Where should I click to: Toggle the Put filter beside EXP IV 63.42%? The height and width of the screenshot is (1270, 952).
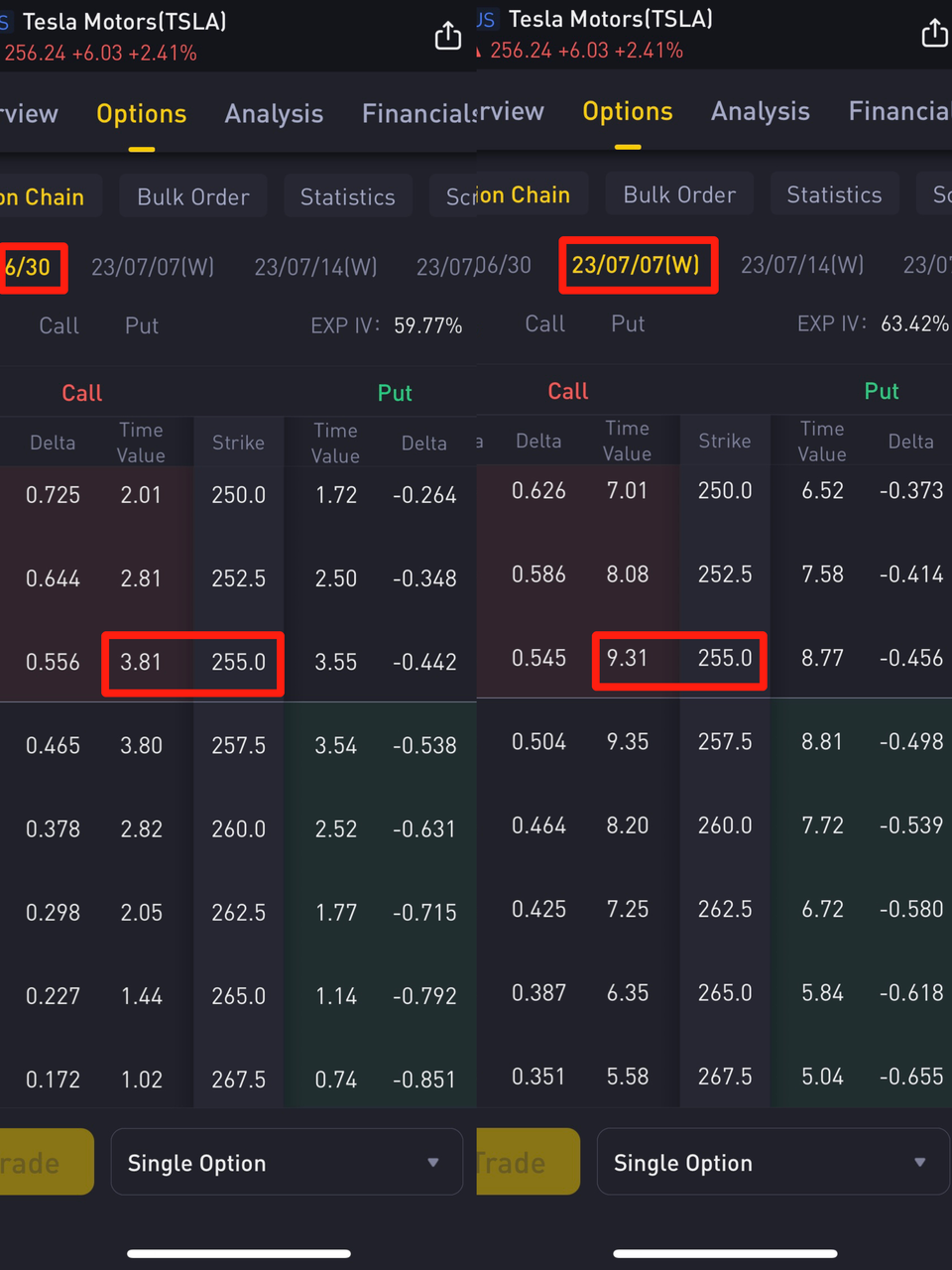point(628,323)
